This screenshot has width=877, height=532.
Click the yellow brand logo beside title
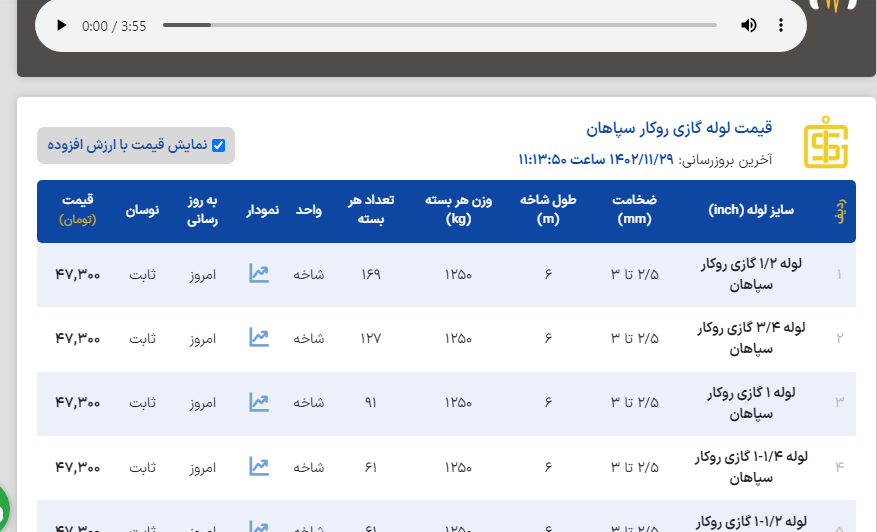pyautogui.click(x=825, y=142)
